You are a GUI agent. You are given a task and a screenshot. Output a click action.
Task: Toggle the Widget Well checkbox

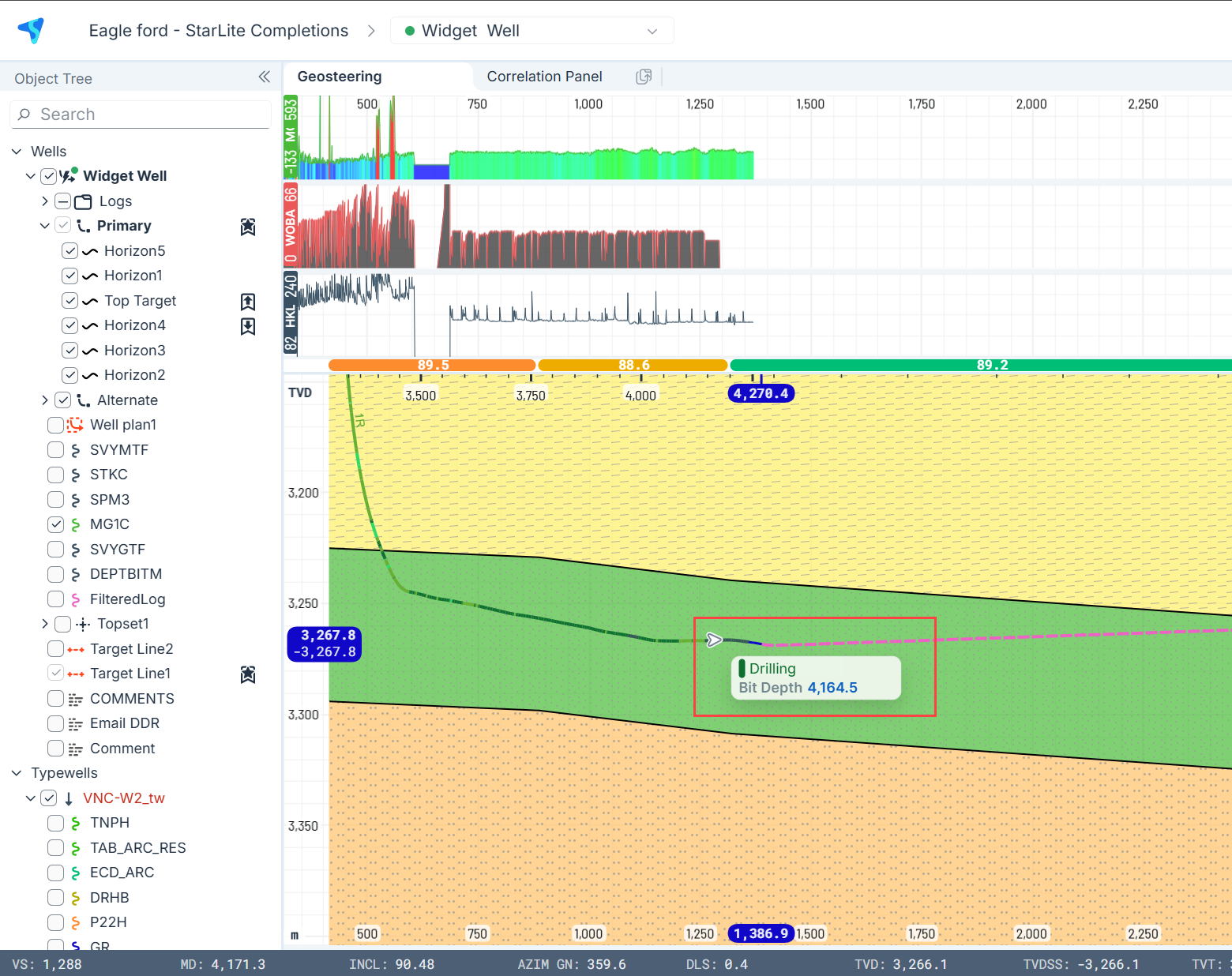click(x=48, y=176)
